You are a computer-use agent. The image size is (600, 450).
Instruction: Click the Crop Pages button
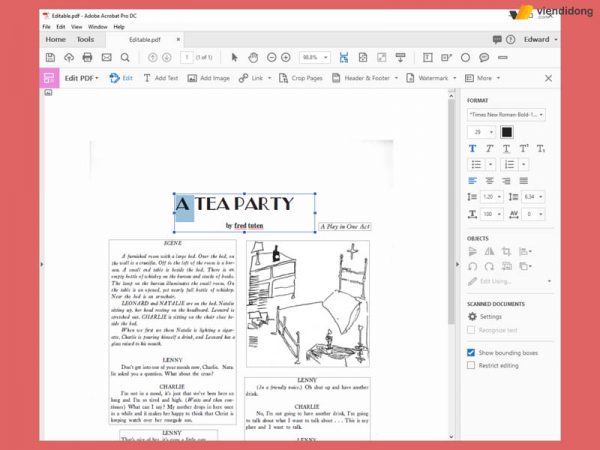pos(301,78)
